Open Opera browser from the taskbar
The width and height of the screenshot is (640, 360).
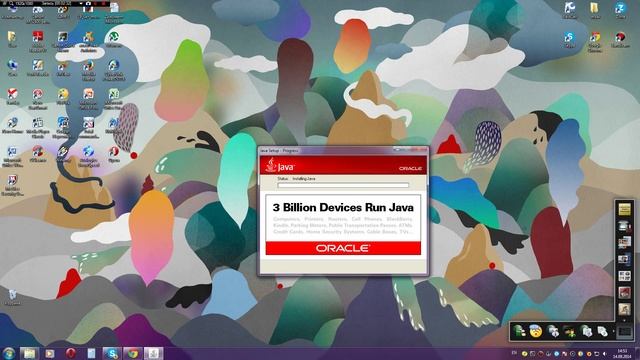click(x=71, y=353)
